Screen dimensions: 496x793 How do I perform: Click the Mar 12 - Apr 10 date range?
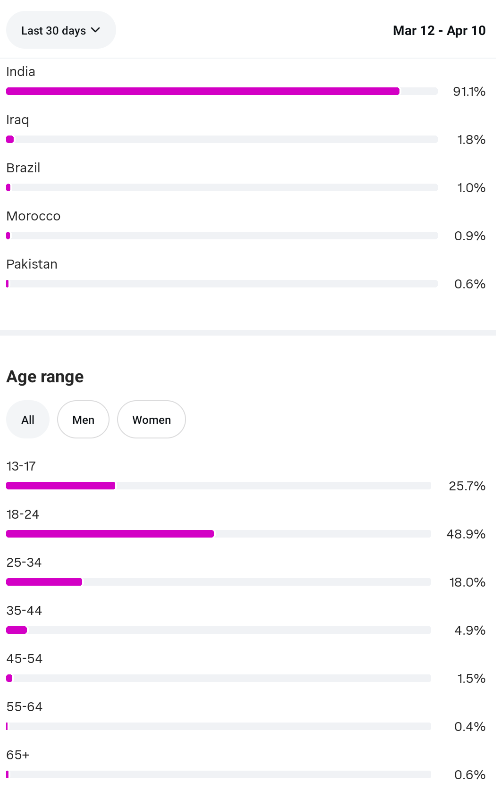[439, 30]
